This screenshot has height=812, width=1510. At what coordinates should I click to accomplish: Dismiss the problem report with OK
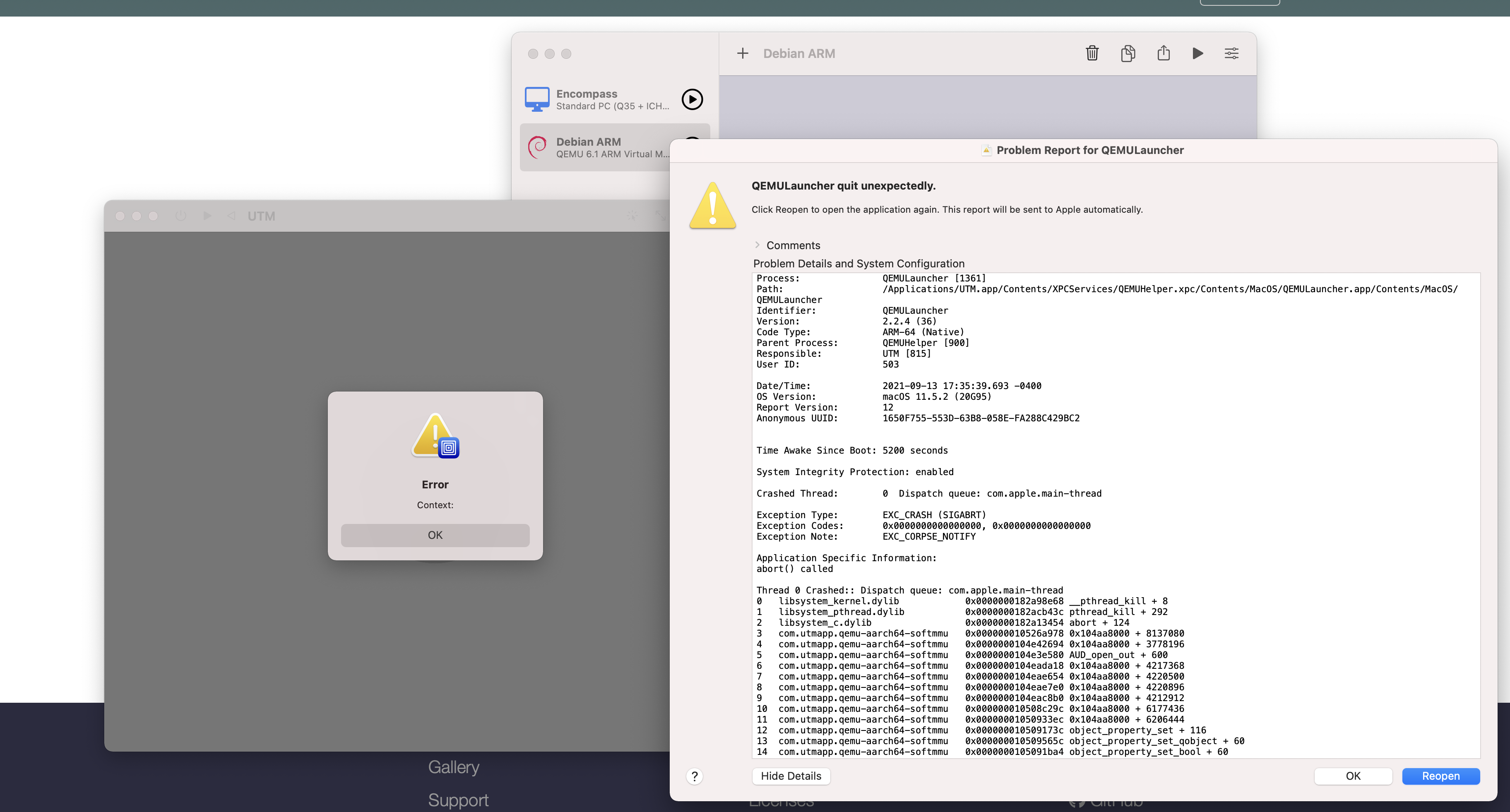(1353, 776)
